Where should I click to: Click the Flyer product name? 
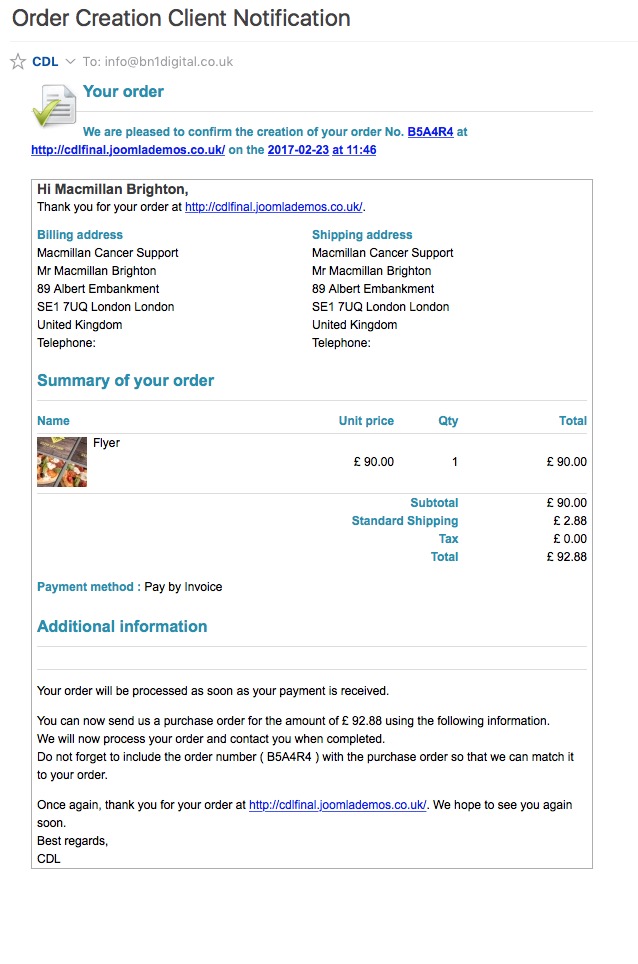106,443
